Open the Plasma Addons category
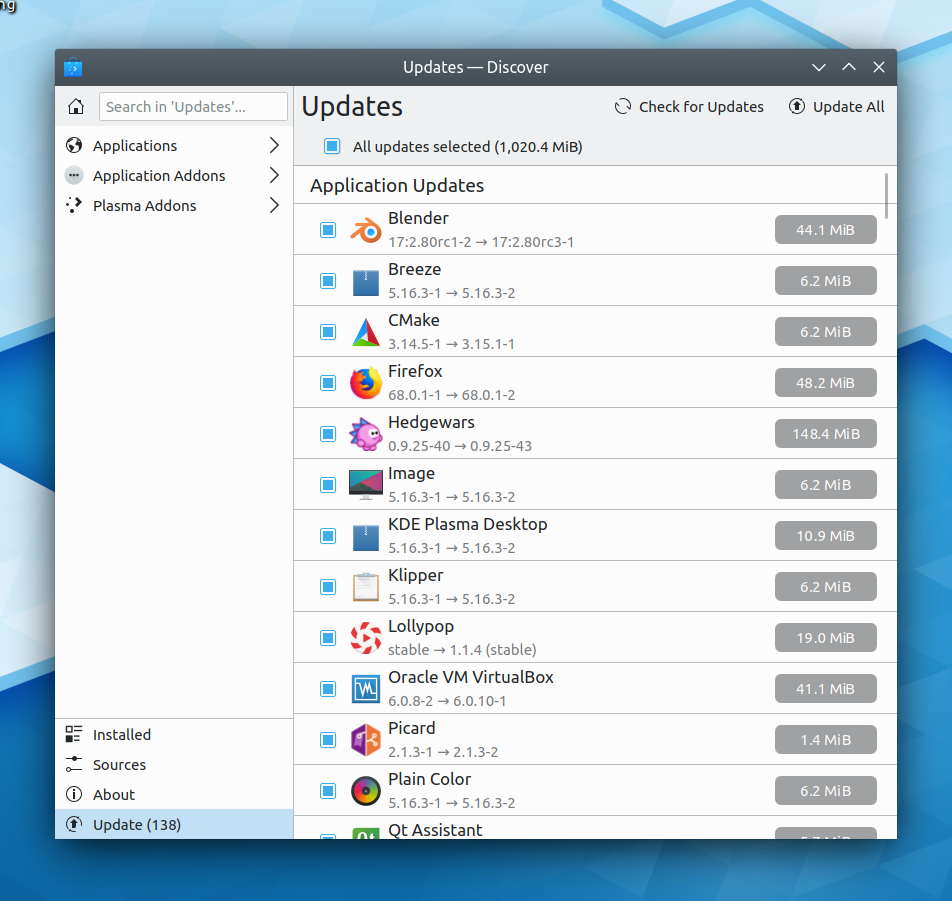The height and width of the screenshot is (901, 952). pos(174,206)
